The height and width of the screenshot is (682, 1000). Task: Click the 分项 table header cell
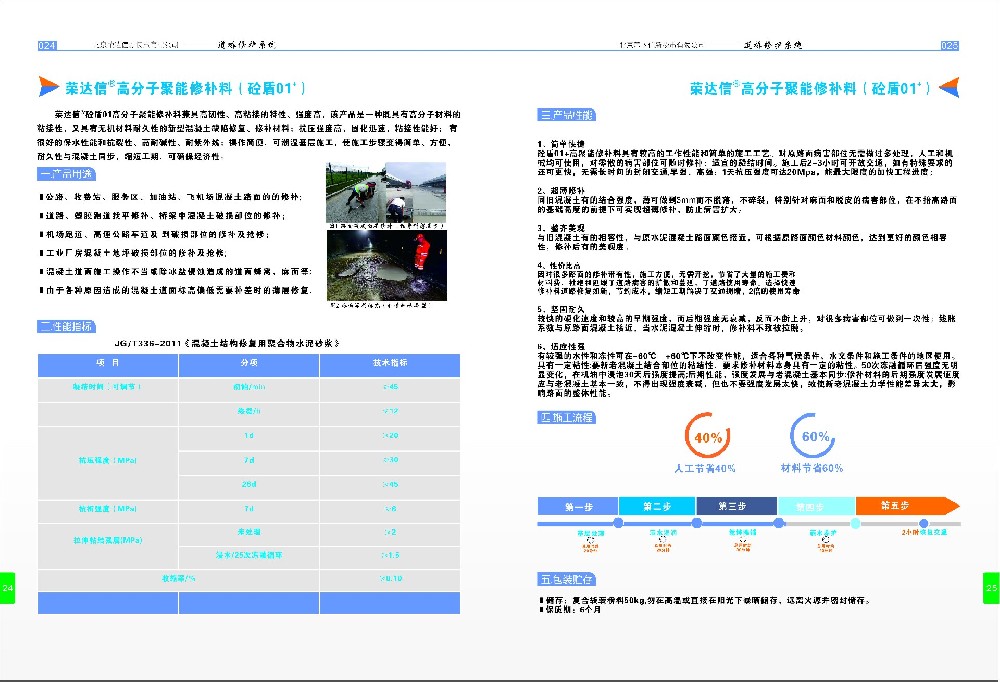[x=249, y=364]
